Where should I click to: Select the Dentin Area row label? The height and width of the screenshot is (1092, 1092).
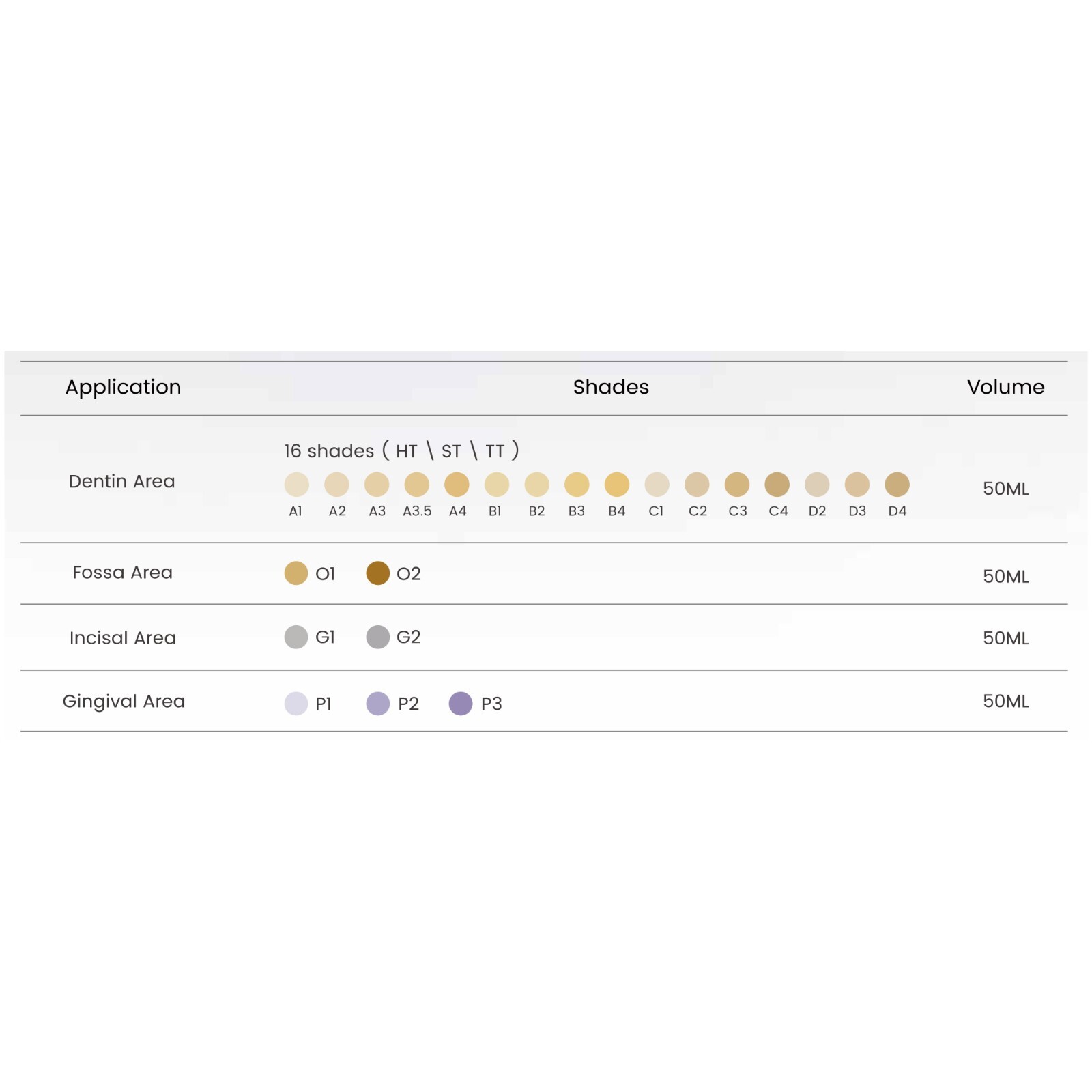[x=122, y=481]
